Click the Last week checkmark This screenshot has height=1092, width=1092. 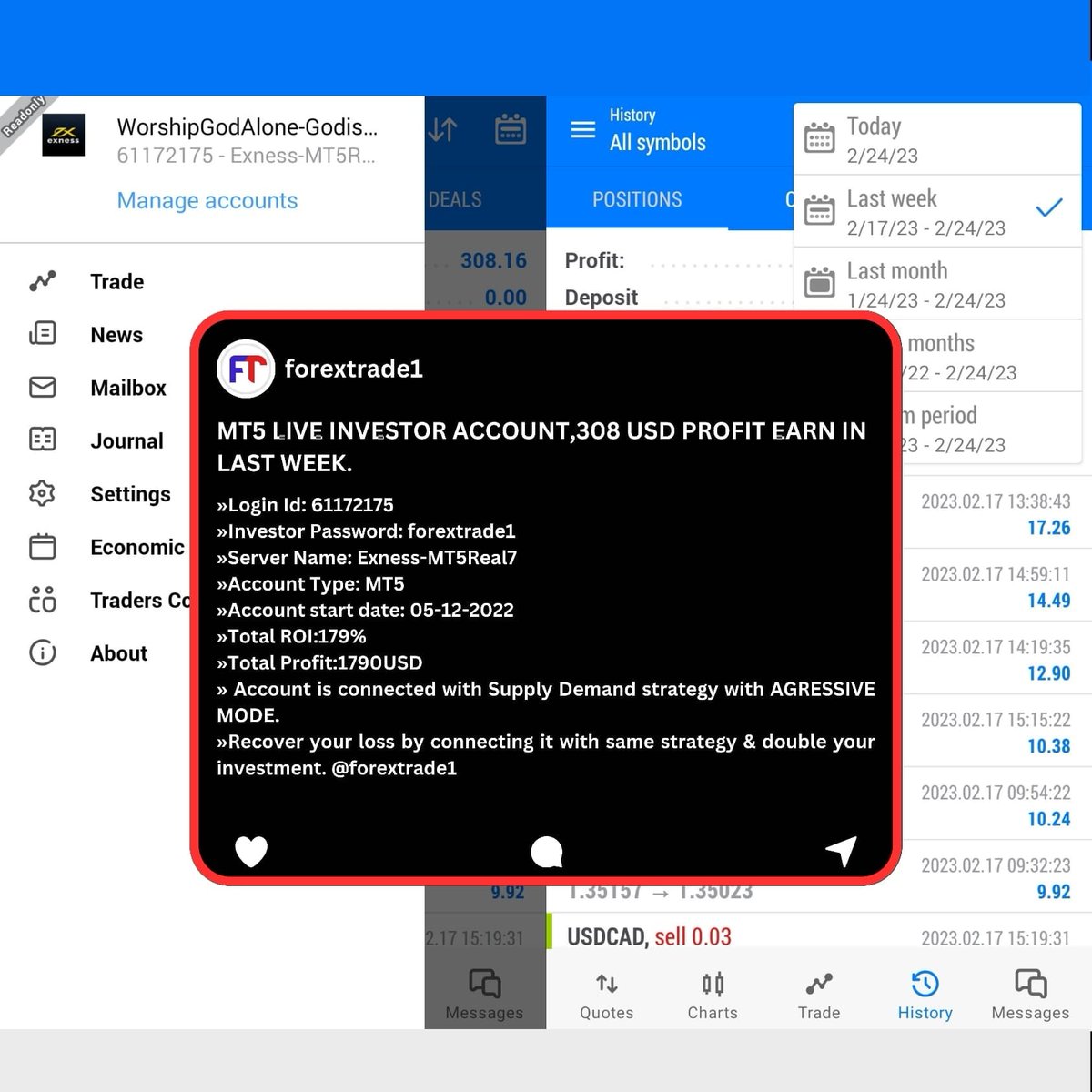[x=1049, y=208]
